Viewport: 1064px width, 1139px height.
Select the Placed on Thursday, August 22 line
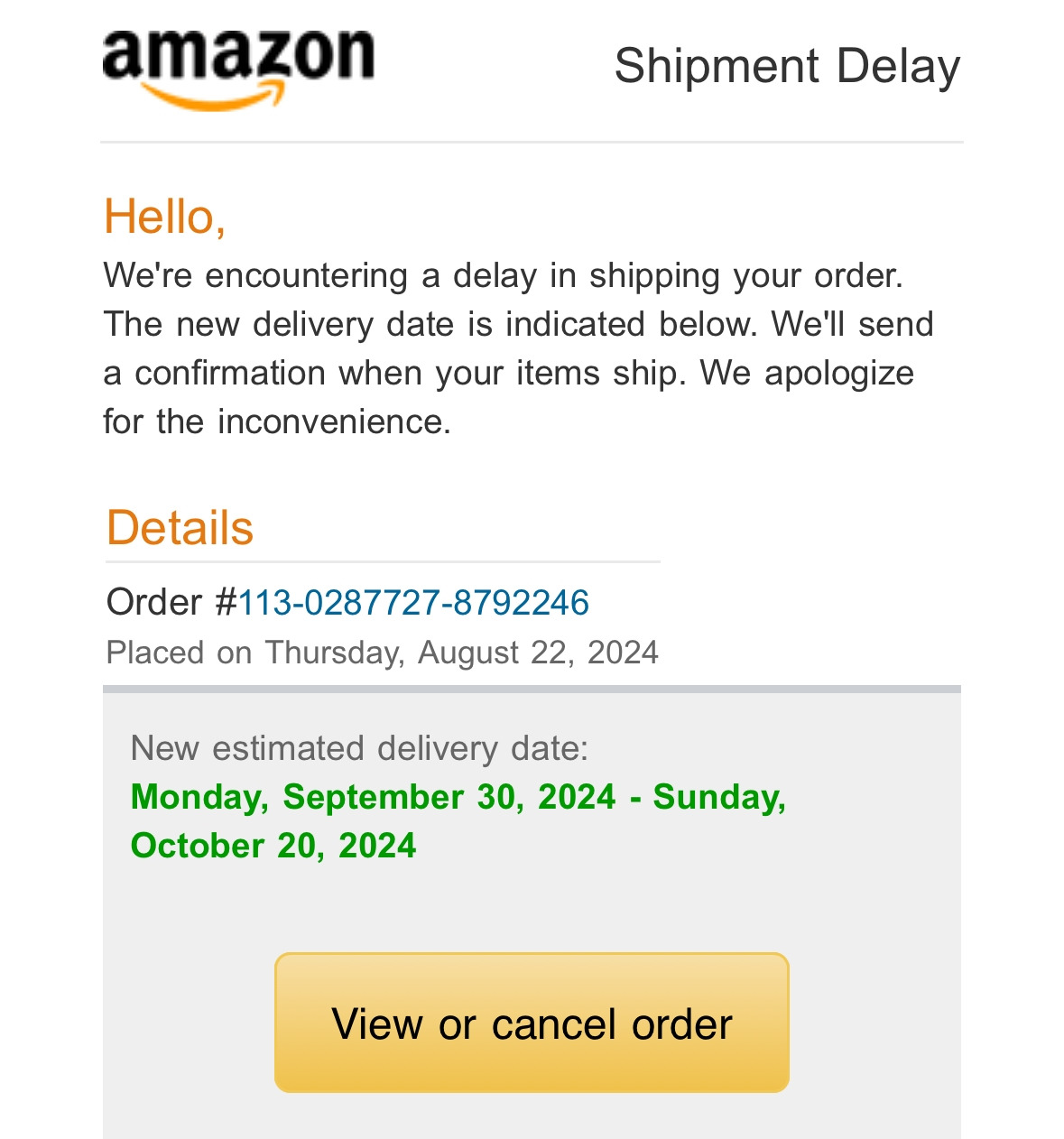tap(383, 653)
